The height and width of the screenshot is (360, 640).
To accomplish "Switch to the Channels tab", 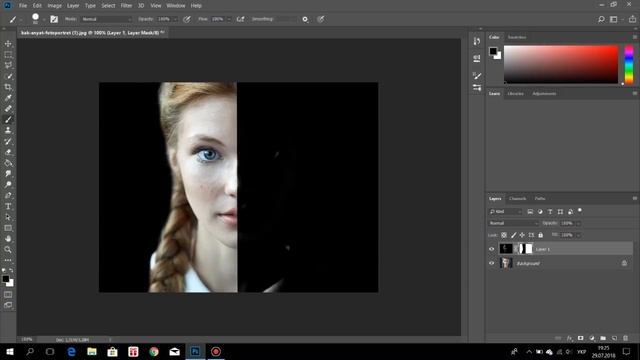I will pos(518,199).
